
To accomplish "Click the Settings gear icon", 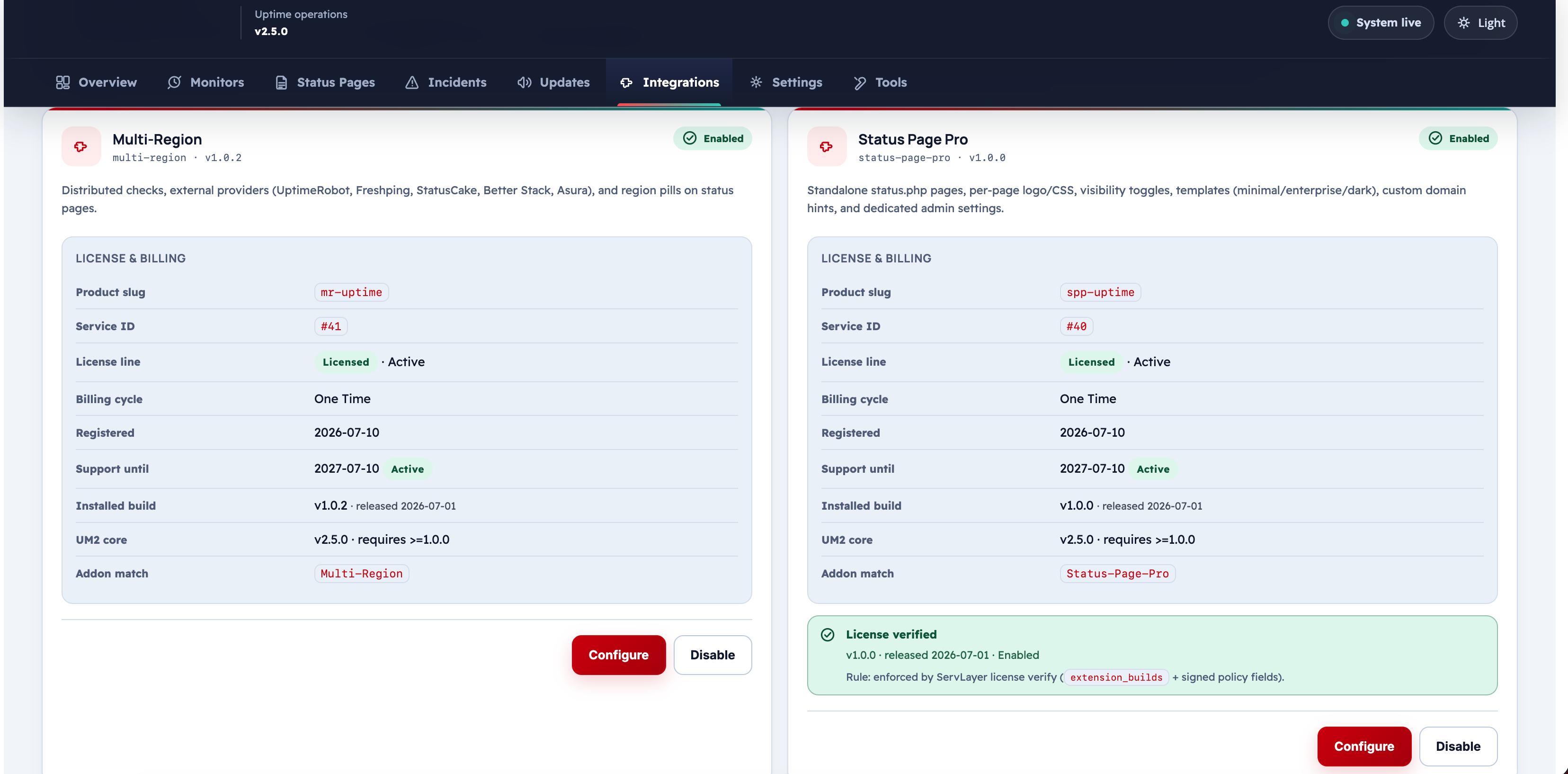I will pyautogui.click(x=756, y=82).
